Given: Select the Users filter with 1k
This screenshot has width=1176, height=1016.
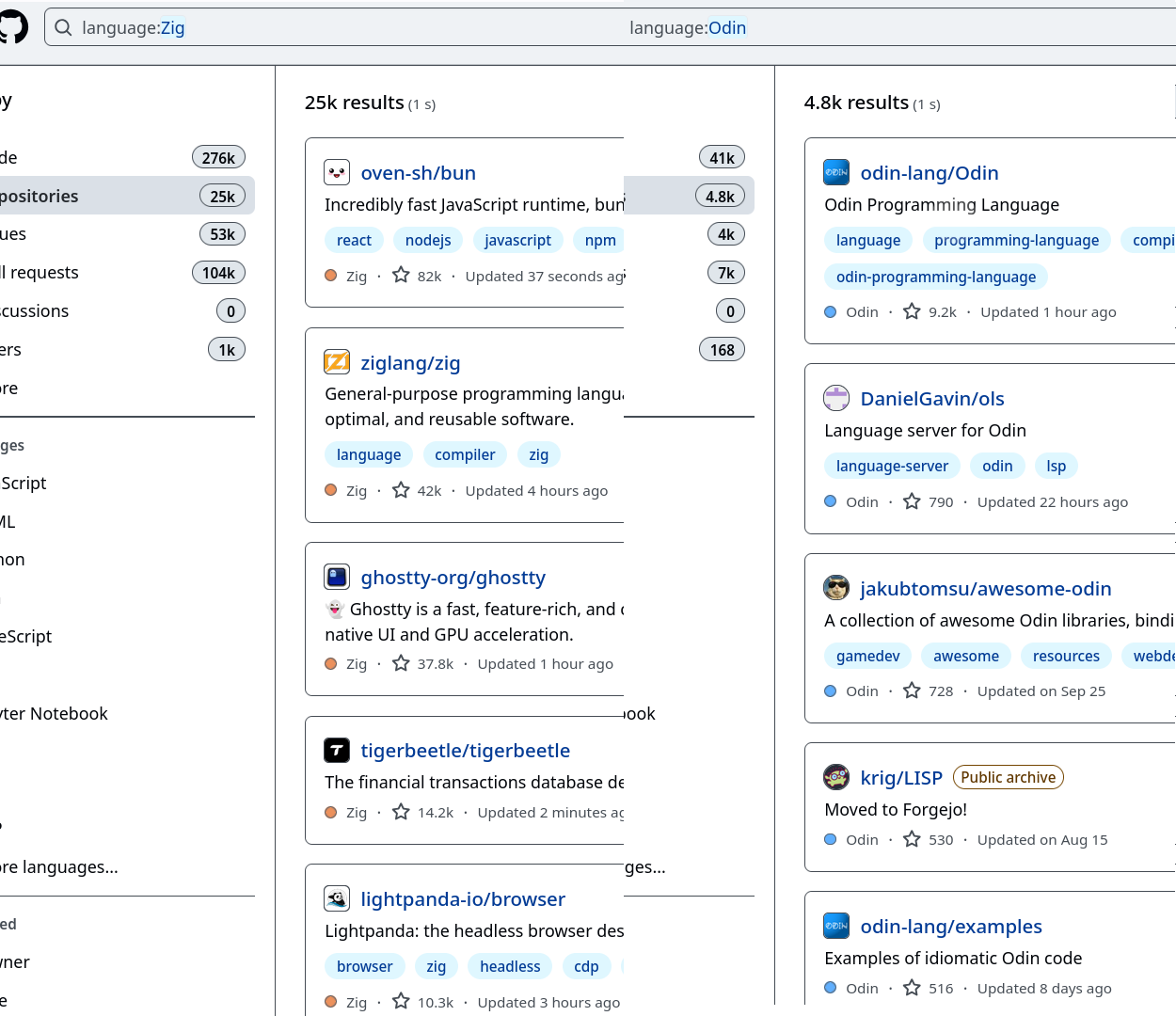Looking at the screenshot, I should [x=126, y=349].
